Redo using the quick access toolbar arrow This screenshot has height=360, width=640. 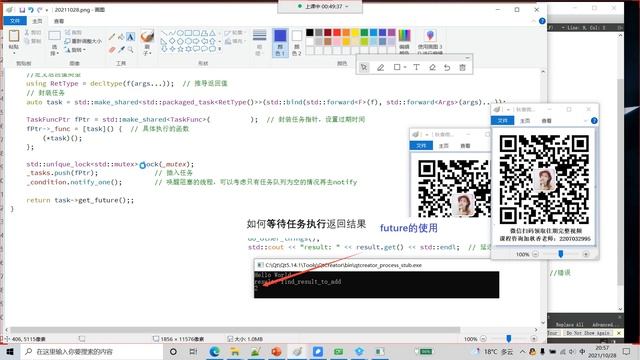[39, 10]
